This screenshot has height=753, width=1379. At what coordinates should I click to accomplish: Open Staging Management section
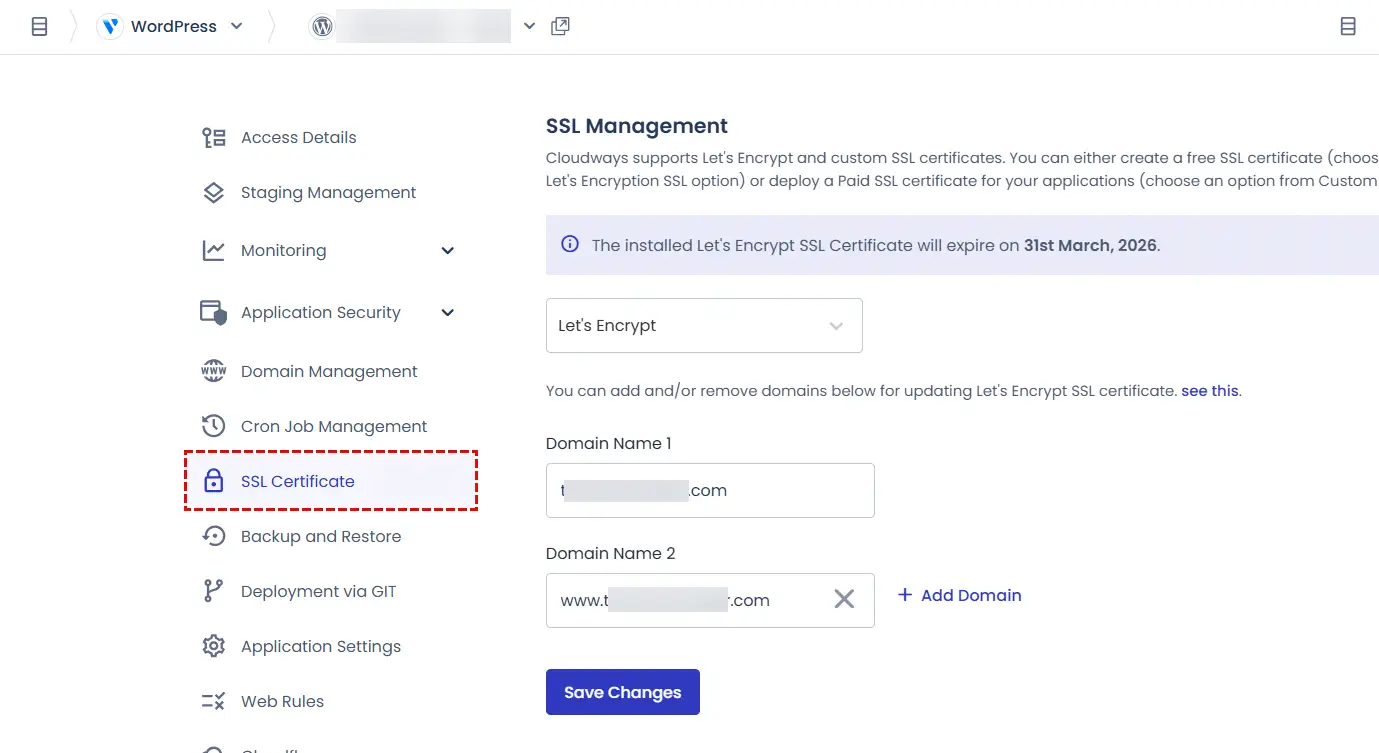(330, 192)
